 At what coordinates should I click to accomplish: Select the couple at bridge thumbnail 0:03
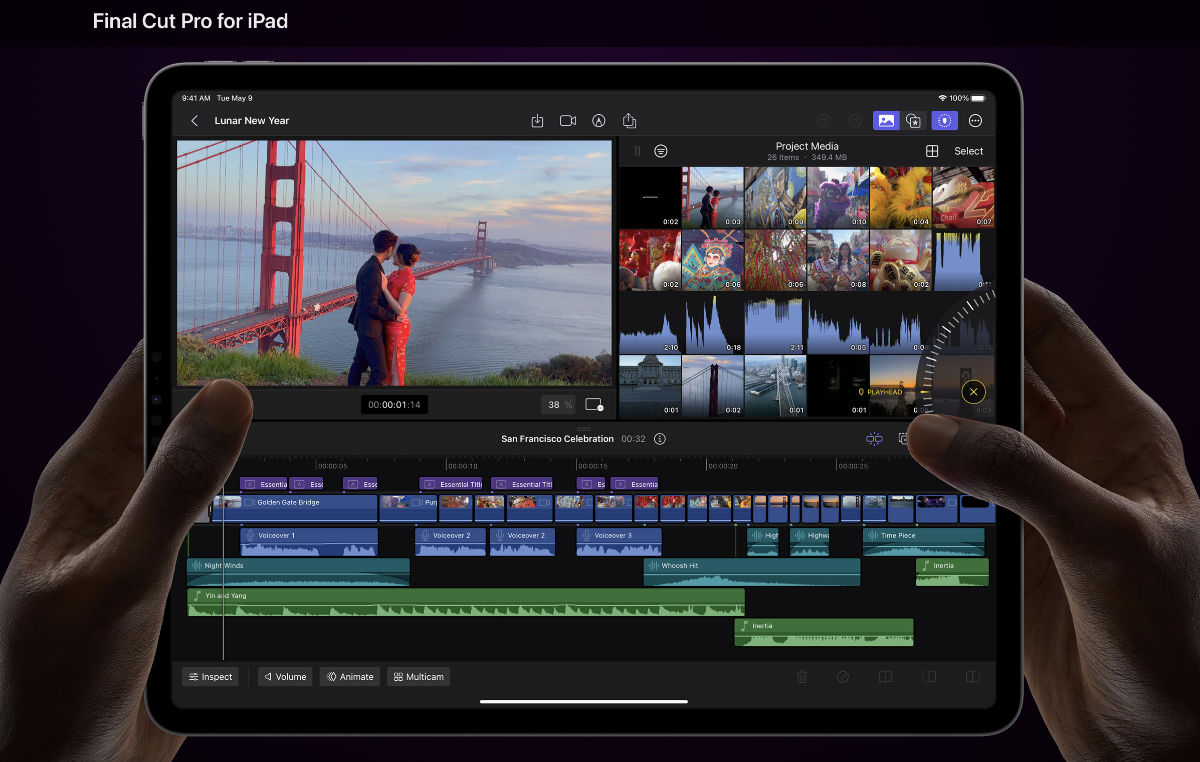click(713, 198)
